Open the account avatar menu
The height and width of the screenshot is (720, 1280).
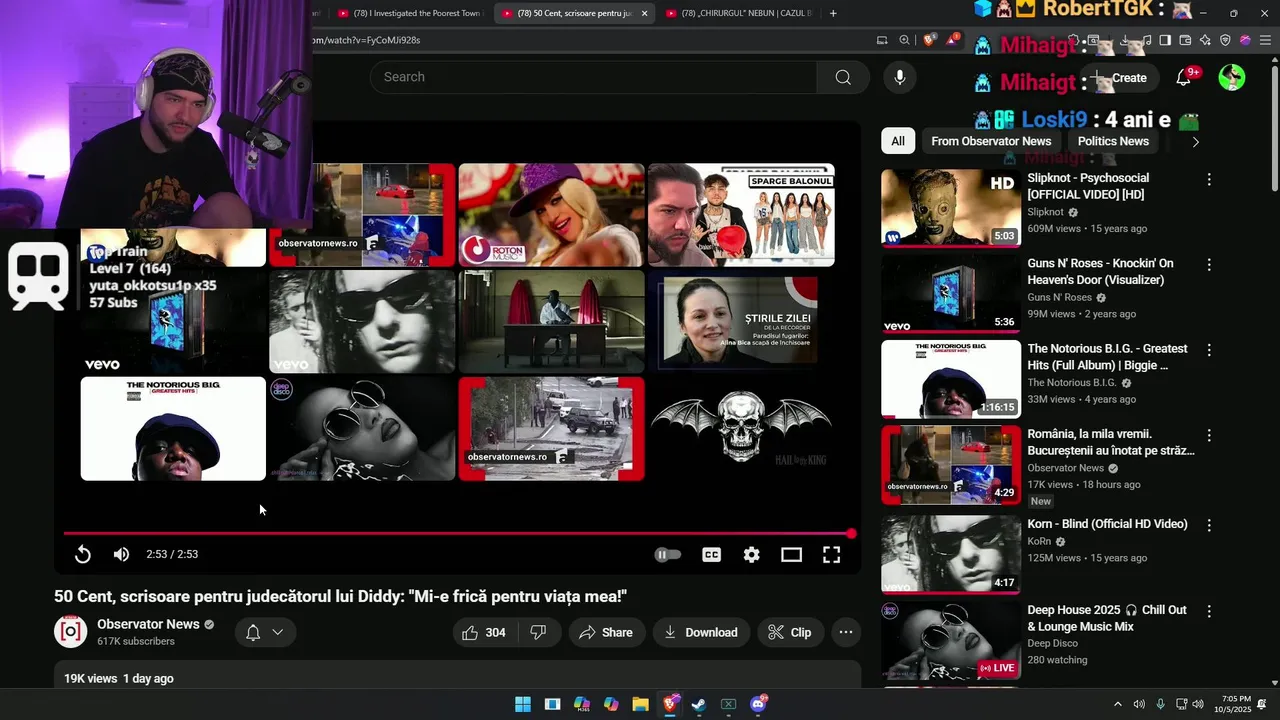pyautogui.click(x=1232, y=77)
